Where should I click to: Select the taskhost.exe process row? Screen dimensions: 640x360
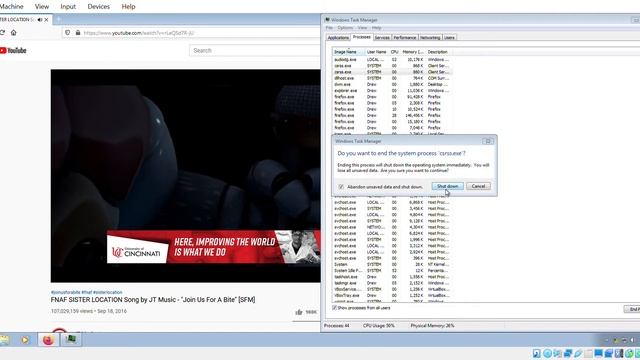[x=392, y=277]
